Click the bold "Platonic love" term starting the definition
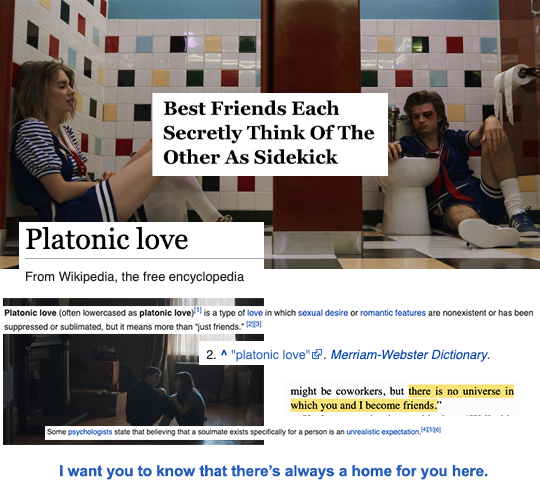540x488 pixels. (x=30, y=313)
